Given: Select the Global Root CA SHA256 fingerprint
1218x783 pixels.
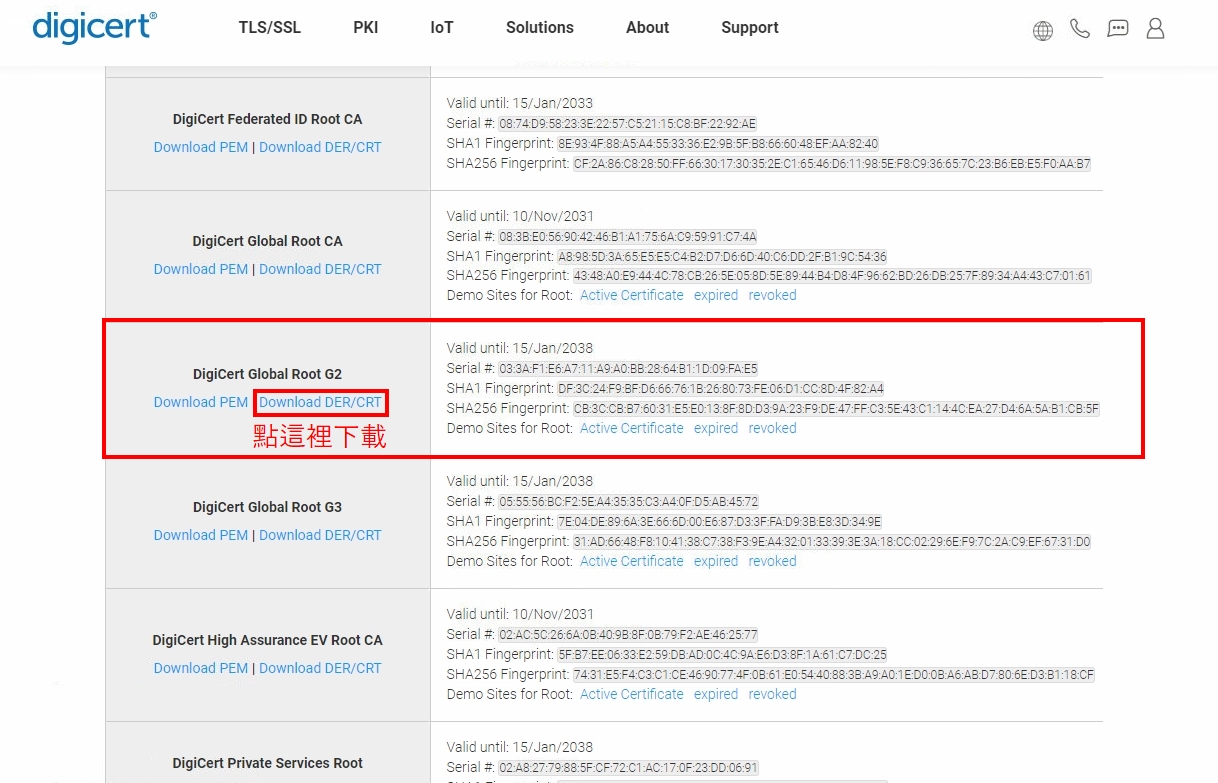Looking at the screenshot, I should (x=832, y=276).
